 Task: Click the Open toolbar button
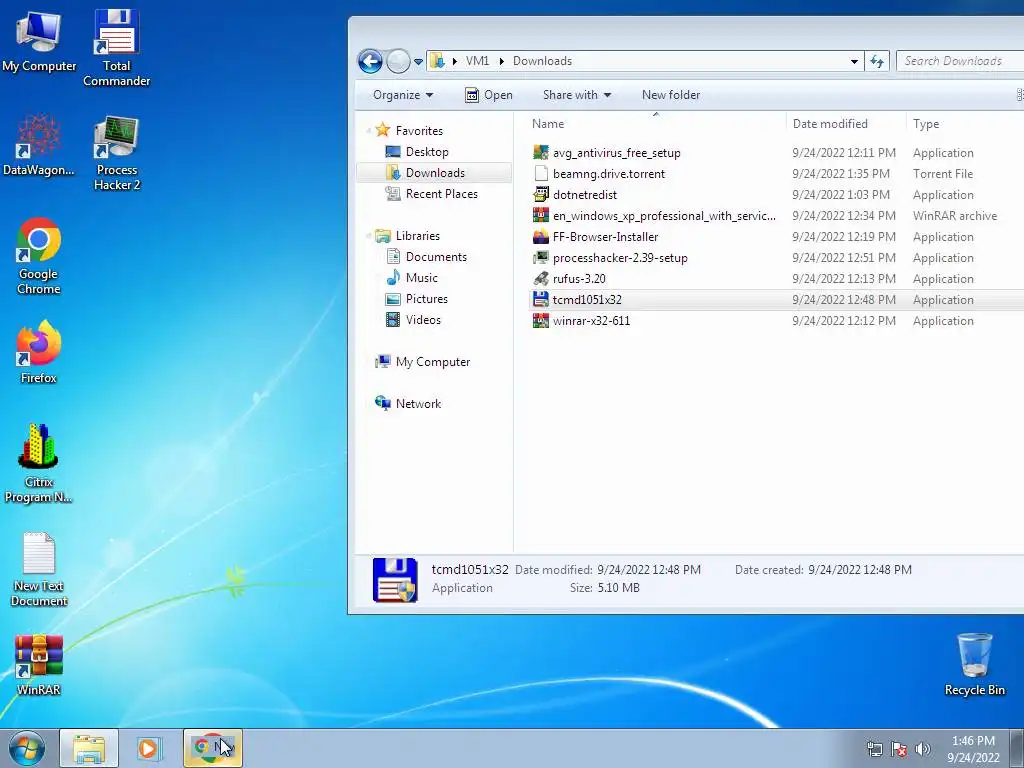pyautogui.click(x=488, y=95)
